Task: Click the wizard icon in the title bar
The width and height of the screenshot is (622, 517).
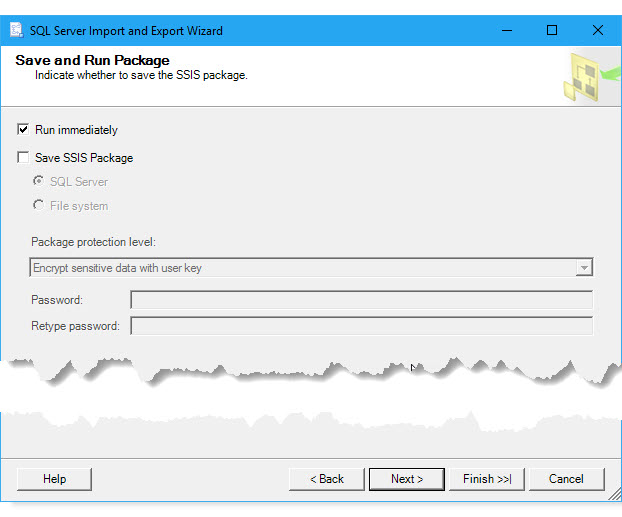Action: coord(16,30)
